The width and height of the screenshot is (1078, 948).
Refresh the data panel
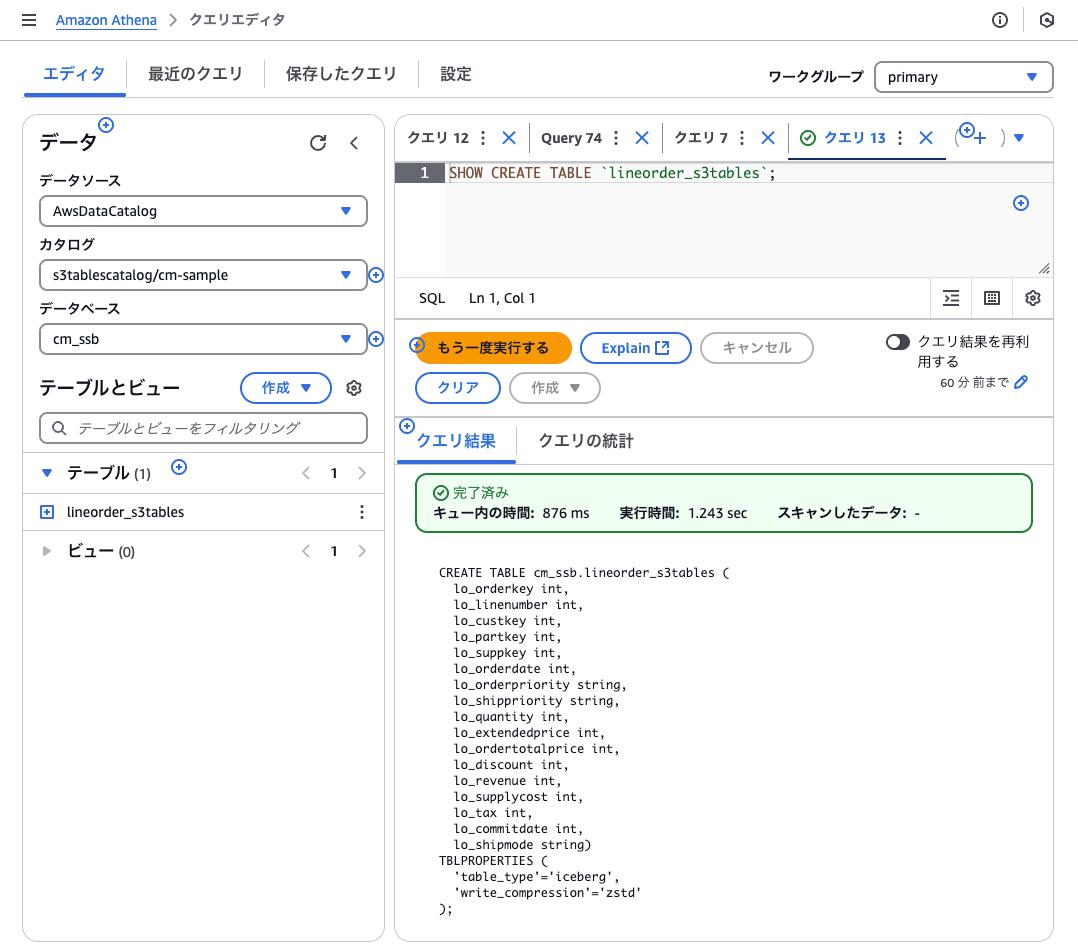[x=318, y=143]
